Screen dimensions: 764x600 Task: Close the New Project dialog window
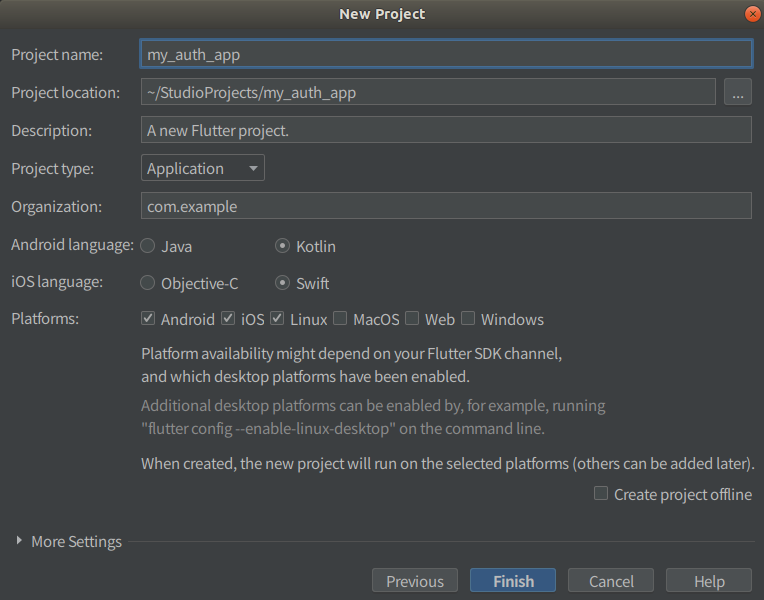point(750,14)
